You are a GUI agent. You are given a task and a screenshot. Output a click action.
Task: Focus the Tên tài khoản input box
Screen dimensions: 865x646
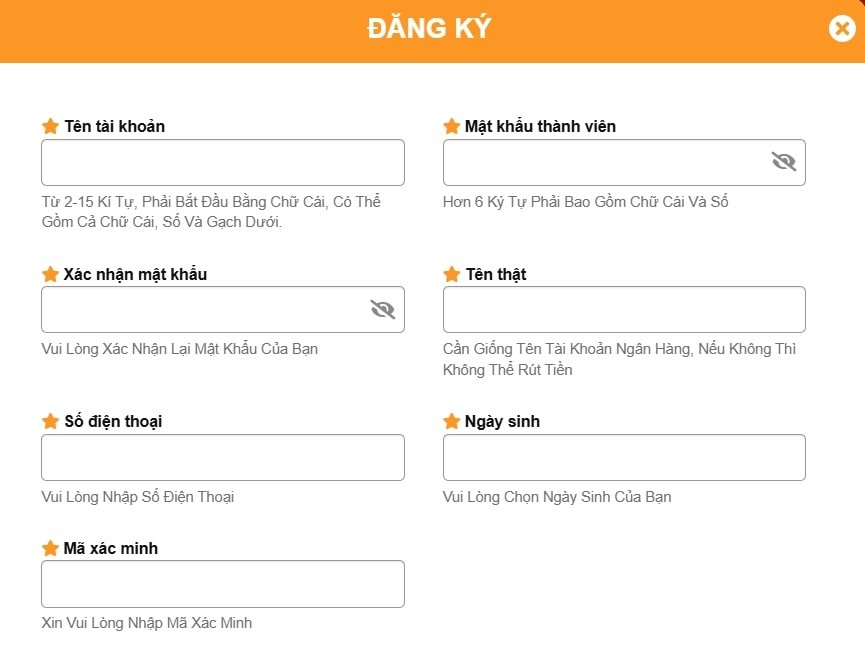pos(222,162)
